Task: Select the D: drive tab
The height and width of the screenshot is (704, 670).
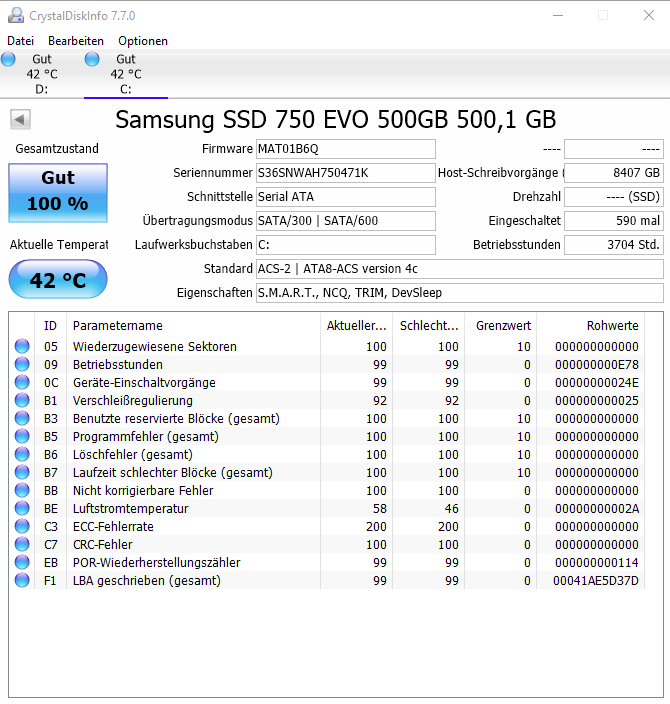Action: [41, 74]
